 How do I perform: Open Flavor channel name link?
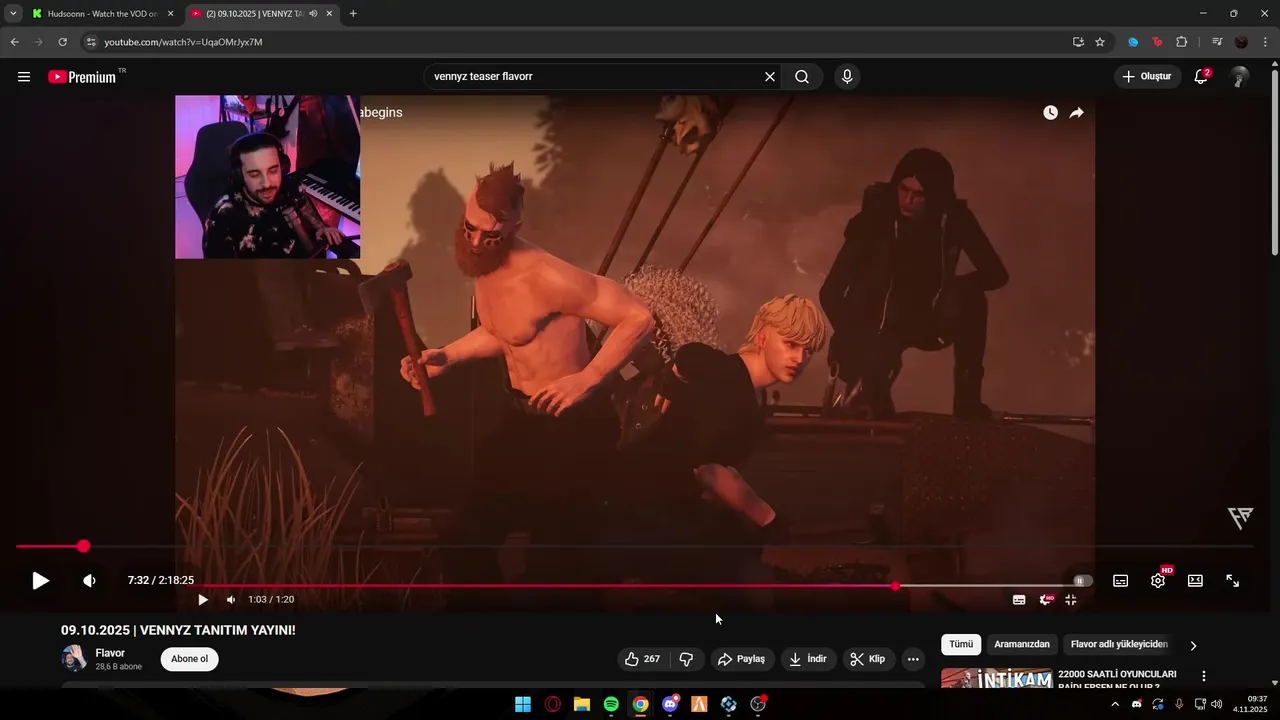(110, 653)
